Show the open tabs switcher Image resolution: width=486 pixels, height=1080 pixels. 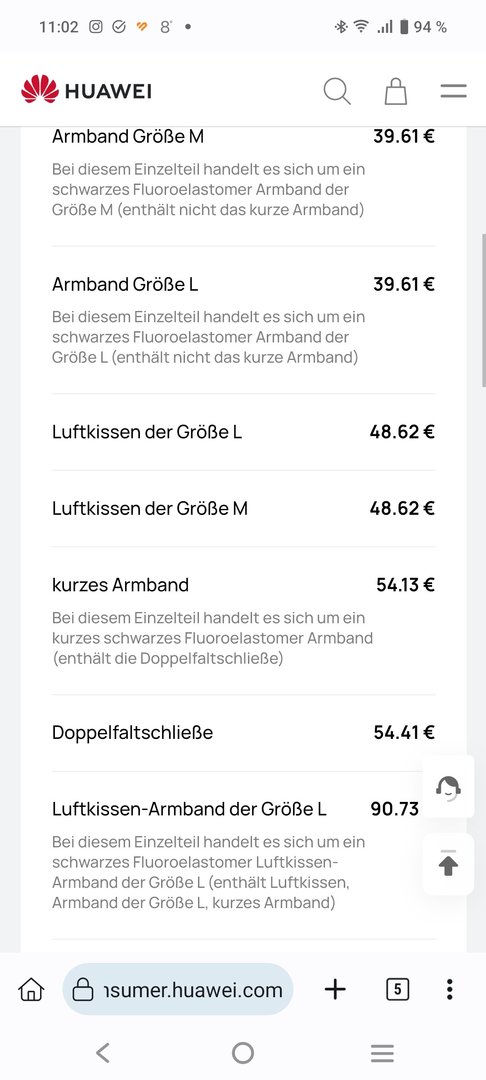(x=397, y=990)
